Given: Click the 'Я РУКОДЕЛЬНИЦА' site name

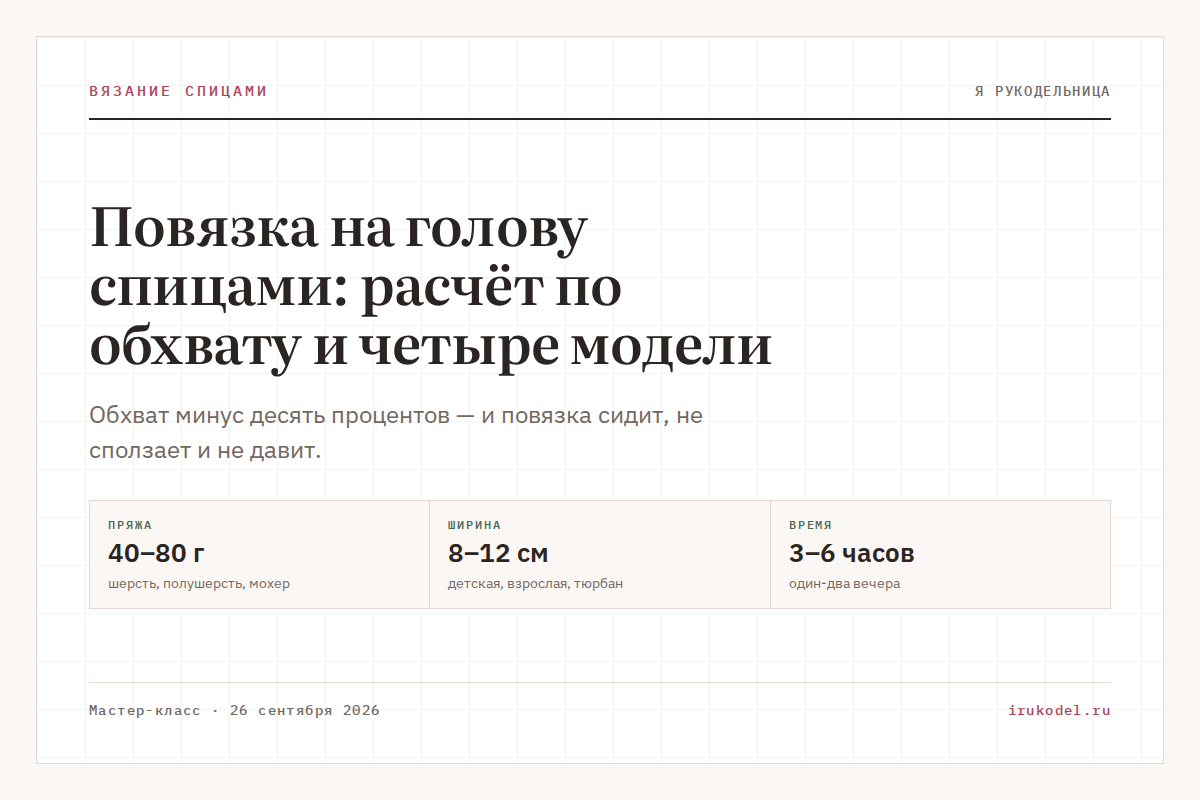Looking at the screenshot, I should pyautogui.click(x=1042, y=91).
